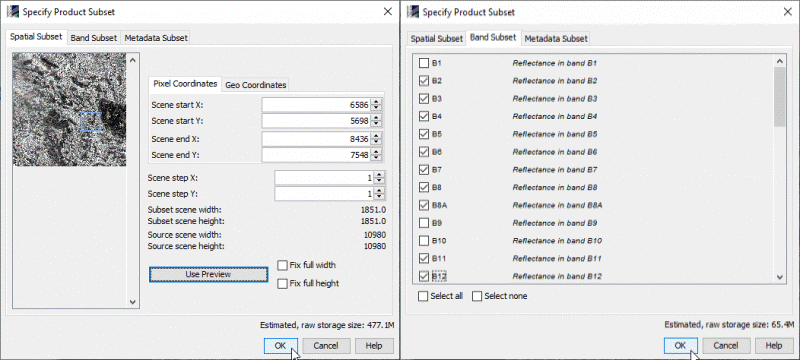Check the B9 band checkbox
Viewport: 801px width, 361px height.
424,223
